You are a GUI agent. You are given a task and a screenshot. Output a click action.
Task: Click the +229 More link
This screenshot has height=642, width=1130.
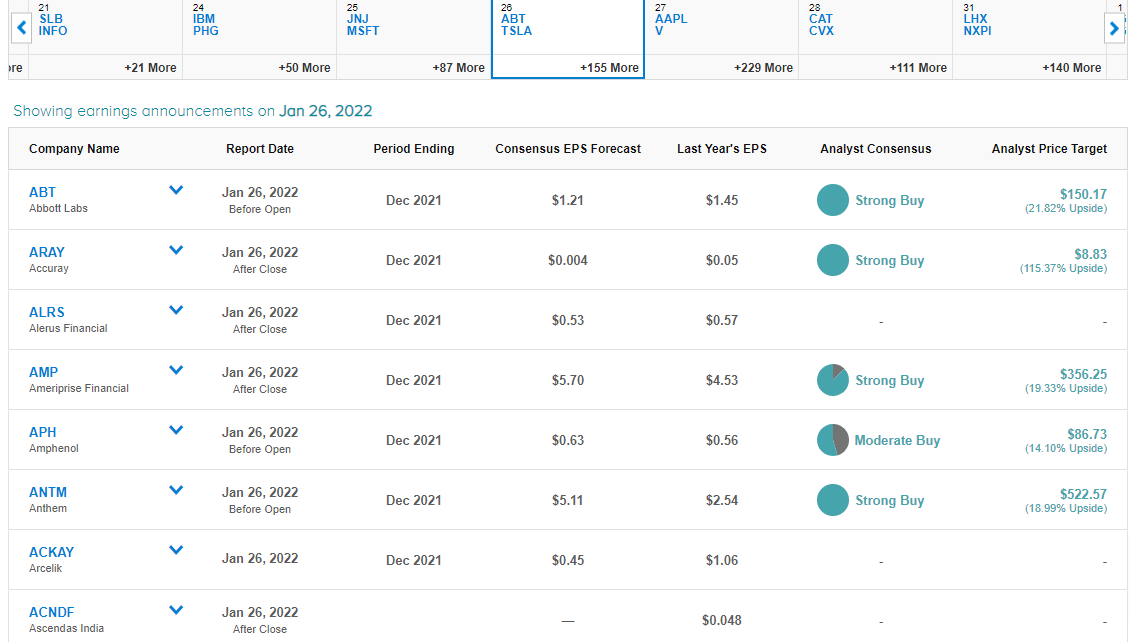pyautogui.click(x=763, y=68)
